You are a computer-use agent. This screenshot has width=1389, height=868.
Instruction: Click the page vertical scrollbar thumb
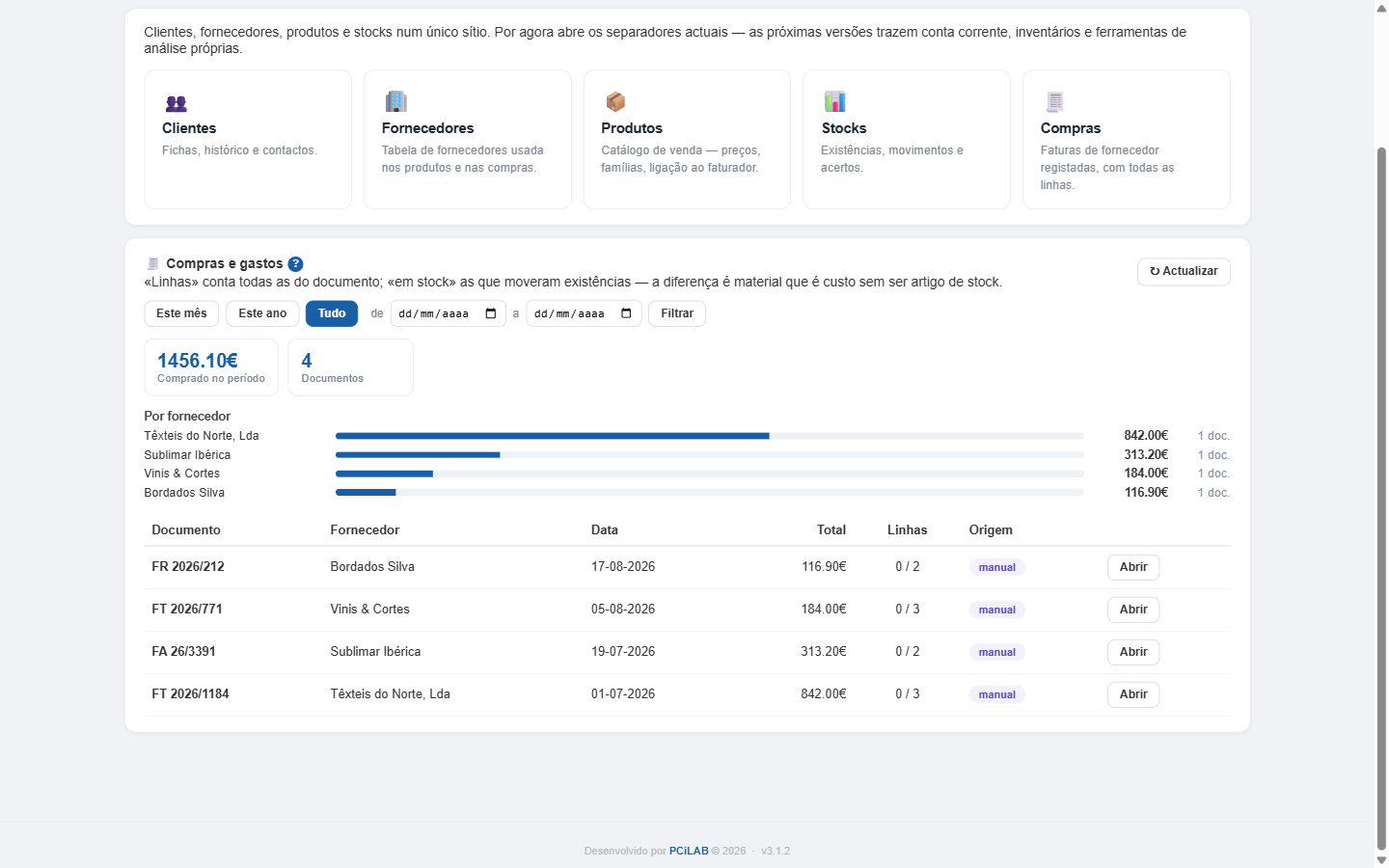pyautogui.click(x=1381, y=498)
